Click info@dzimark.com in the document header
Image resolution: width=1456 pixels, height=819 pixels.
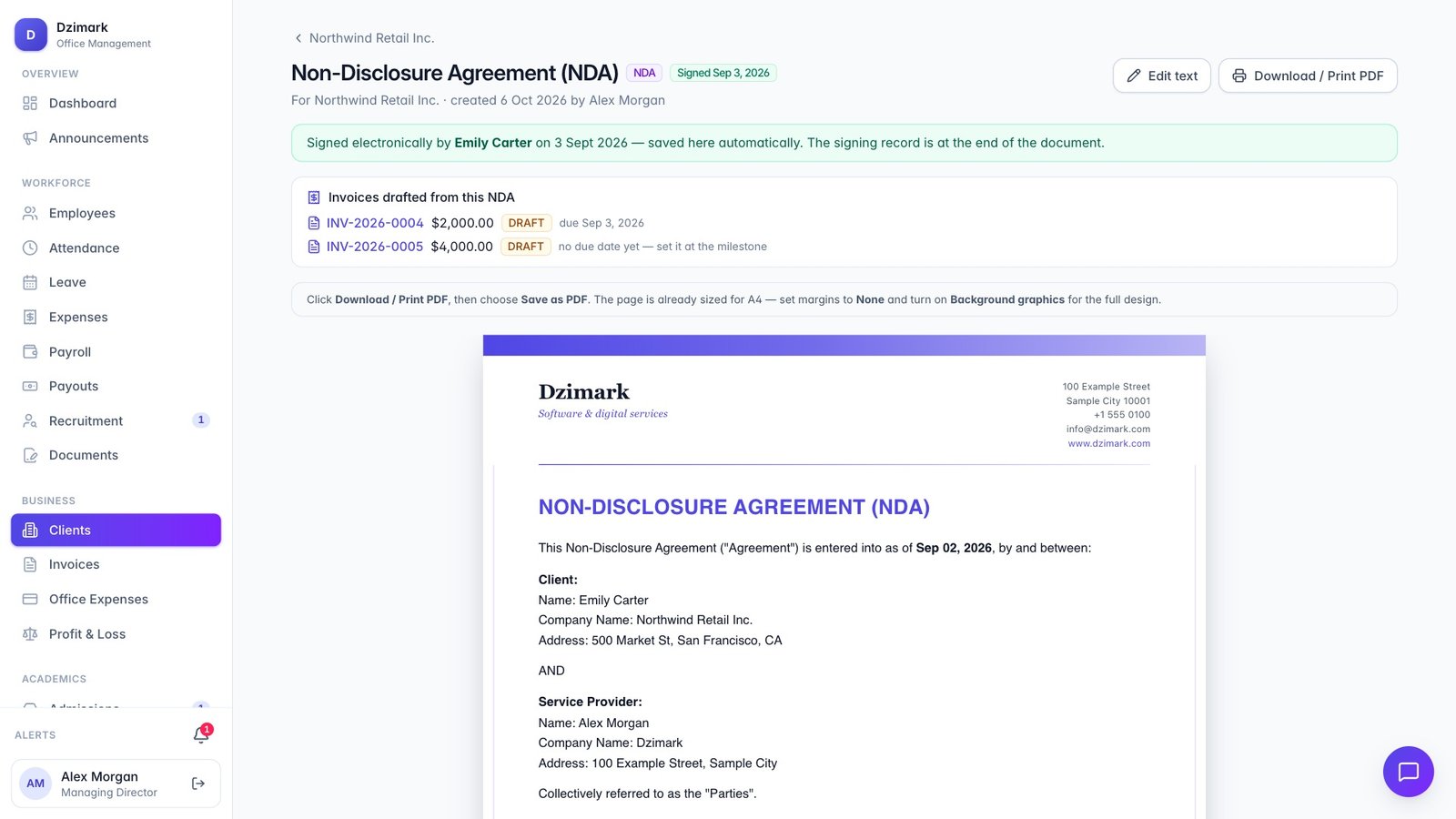1108,429
